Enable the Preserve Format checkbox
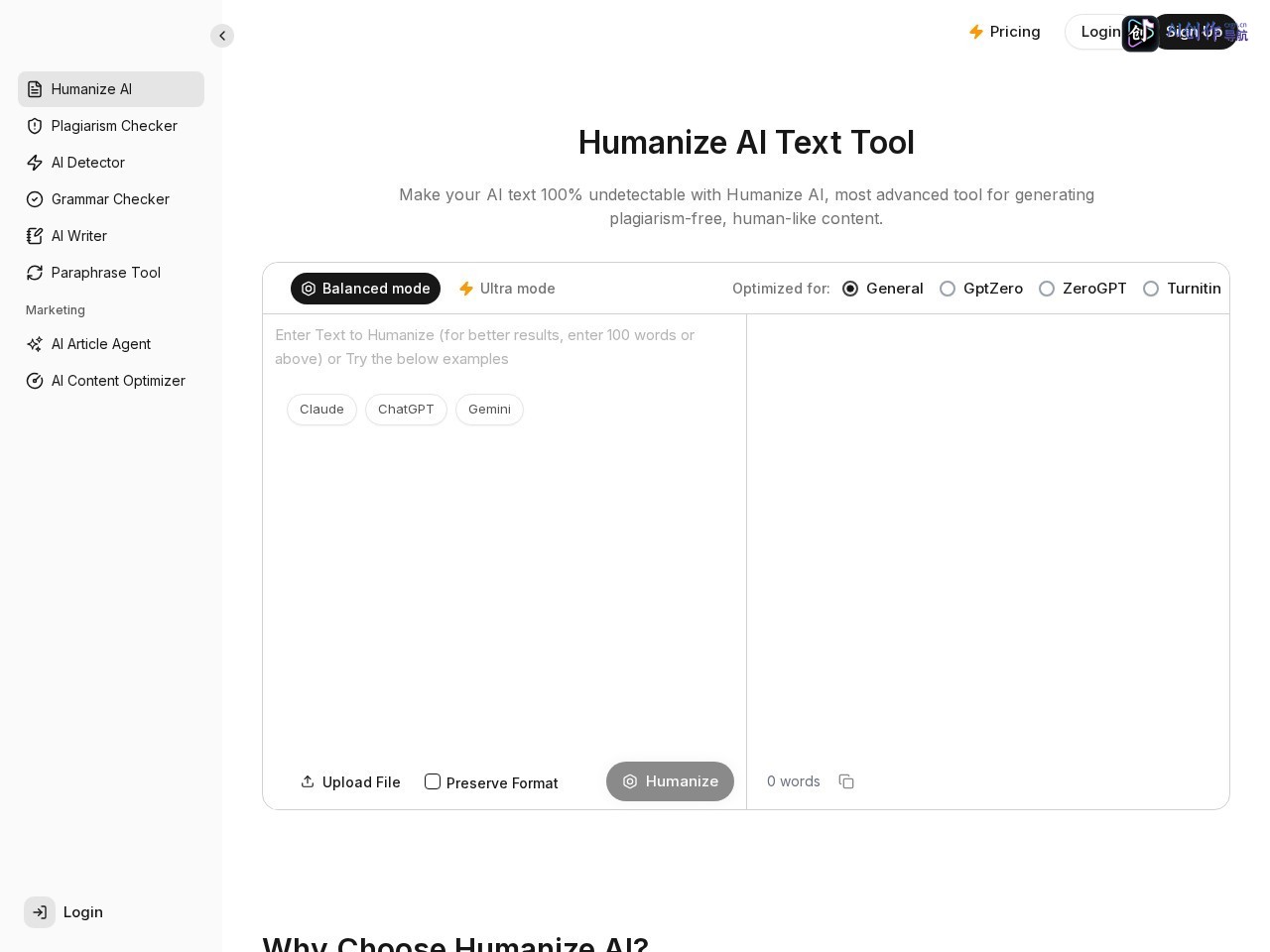The height and width of the screenshot is (952, 1270). (433, 781)
